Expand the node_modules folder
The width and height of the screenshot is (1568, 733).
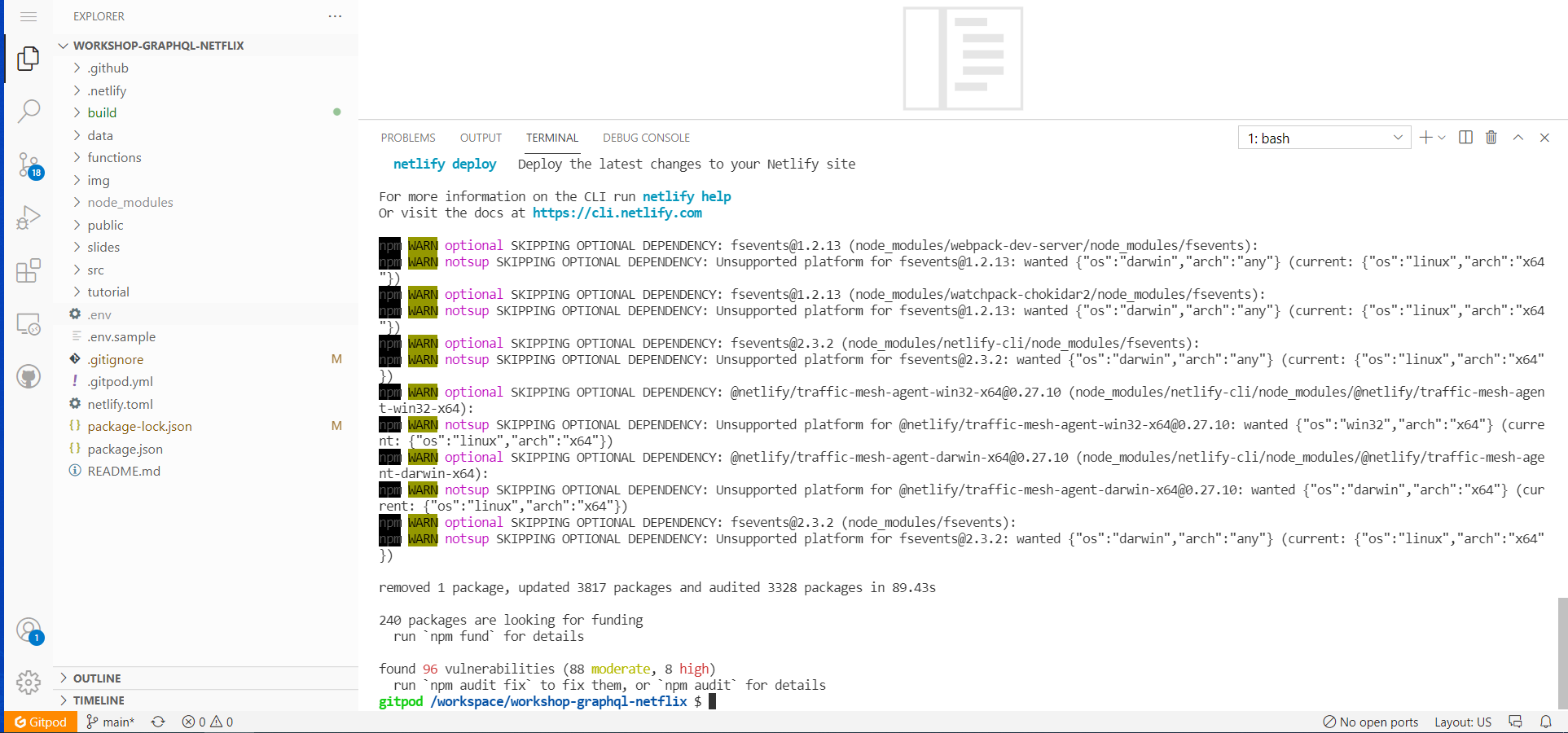pos(130,202)
